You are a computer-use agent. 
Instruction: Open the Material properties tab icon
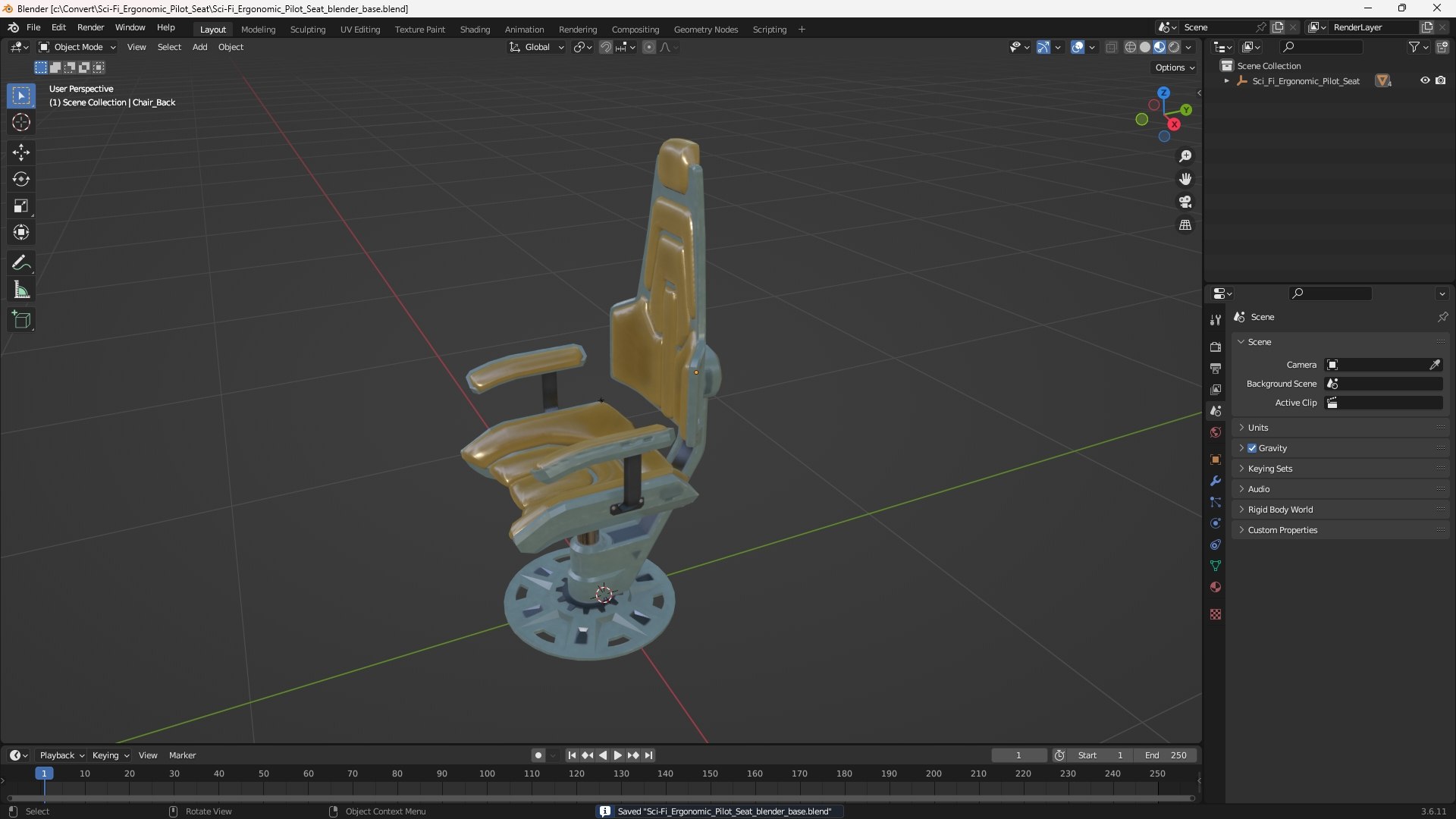[x=1216, y=587]
